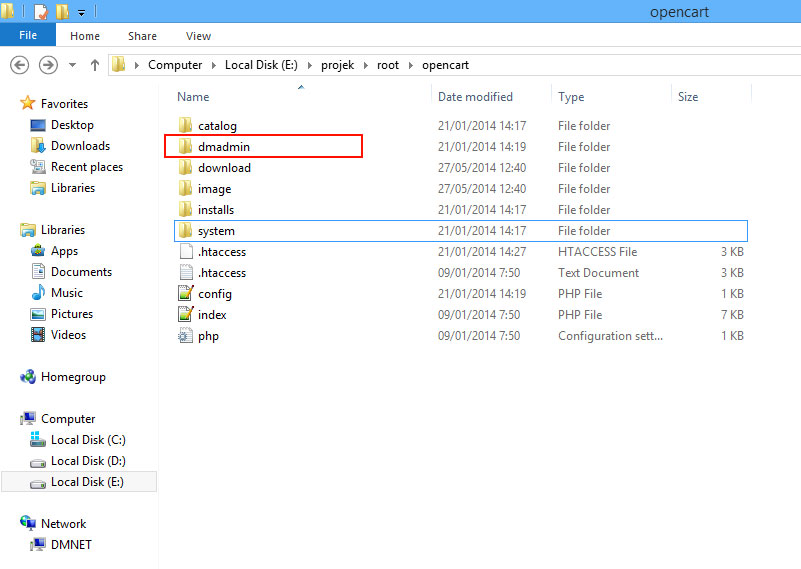Sort files by Name column
This screenshot has height=569, width=801.
pos(193,97)
